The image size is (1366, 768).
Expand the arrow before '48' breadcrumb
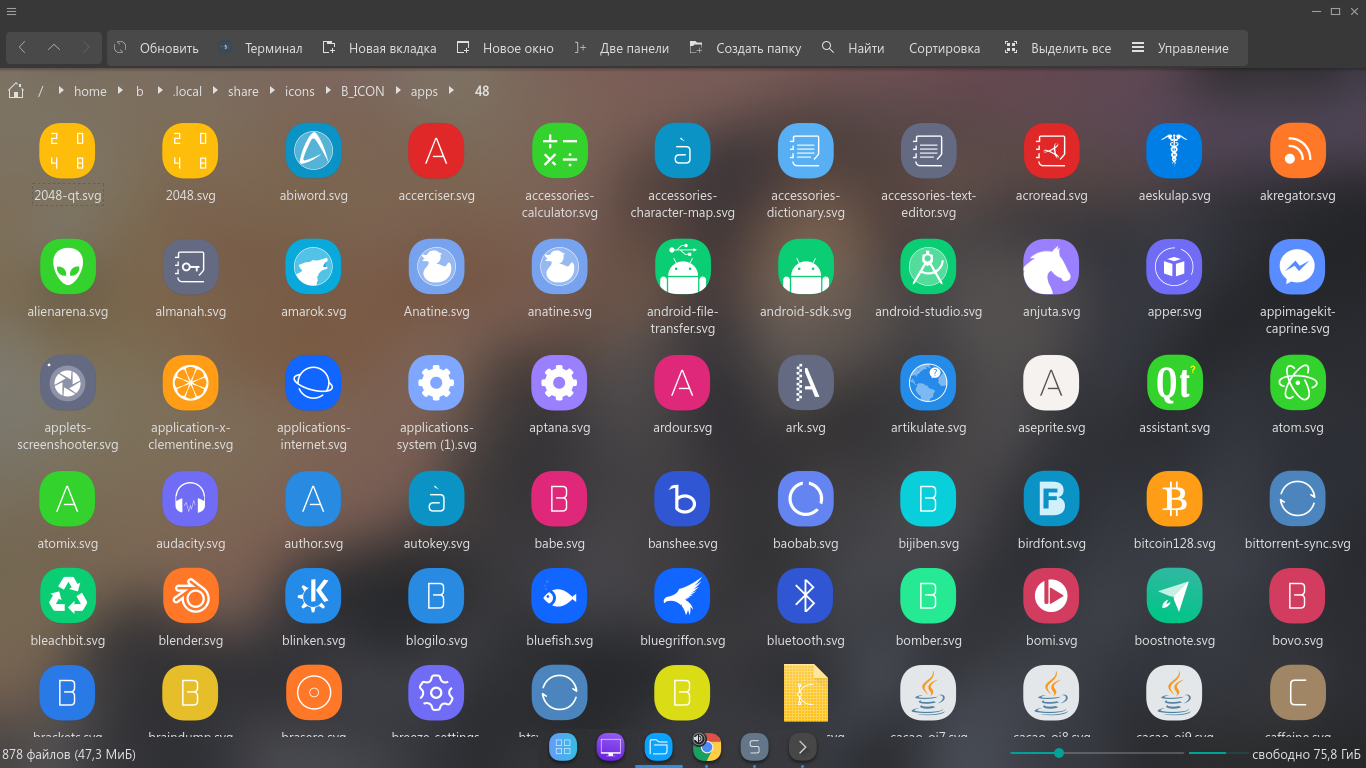(452, 90)
